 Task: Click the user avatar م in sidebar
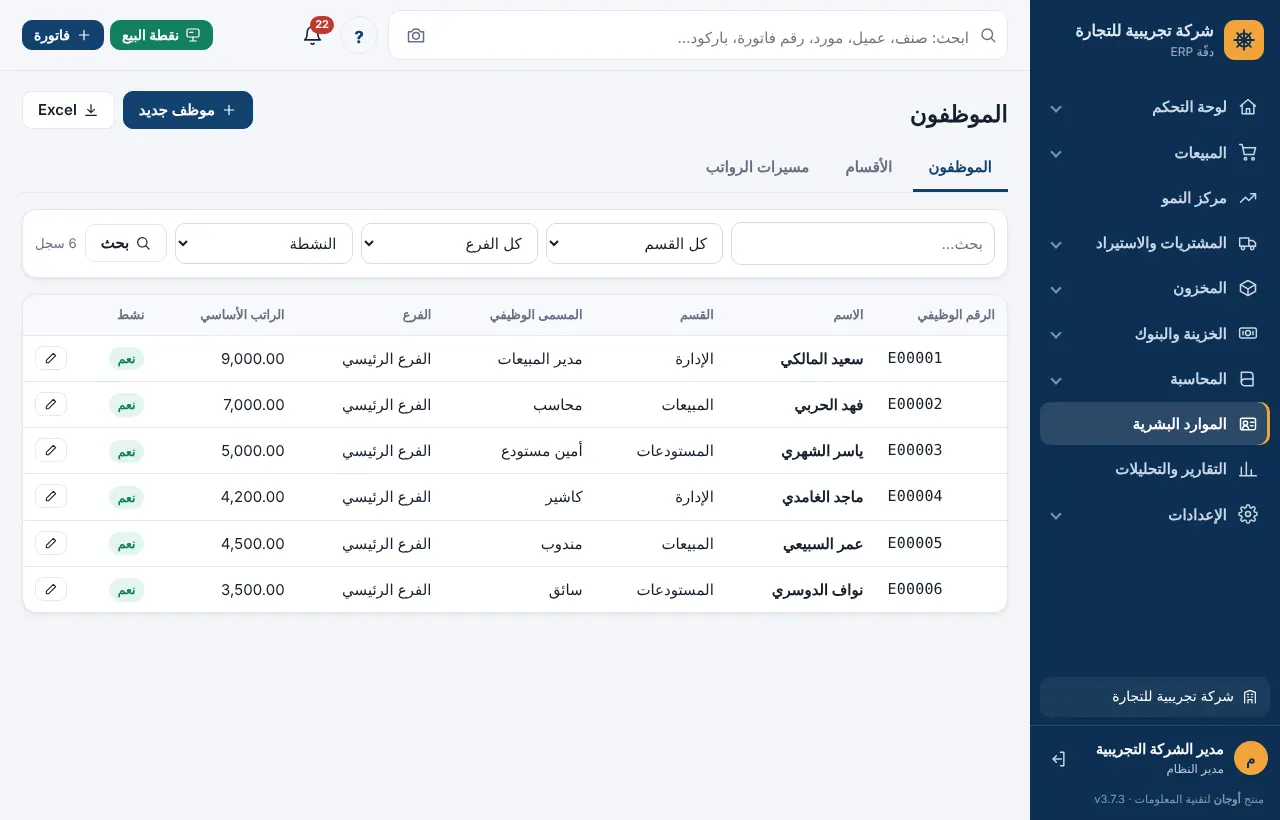1250,758
